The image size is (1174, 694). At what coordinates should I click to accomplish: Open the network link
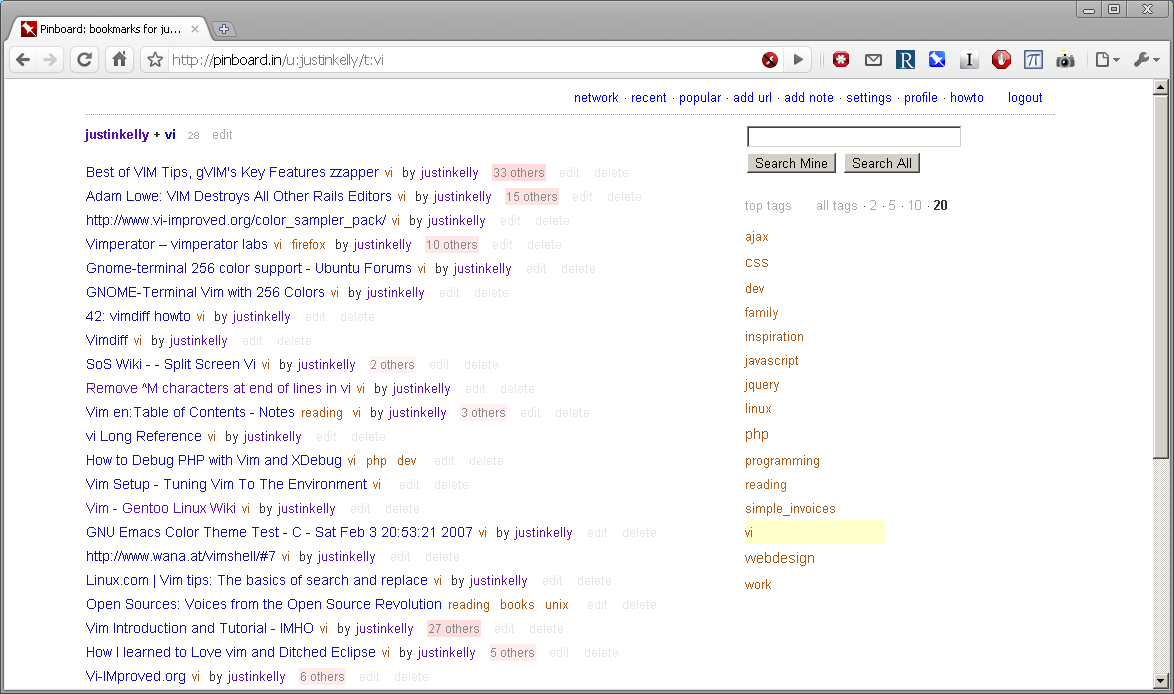596,97
